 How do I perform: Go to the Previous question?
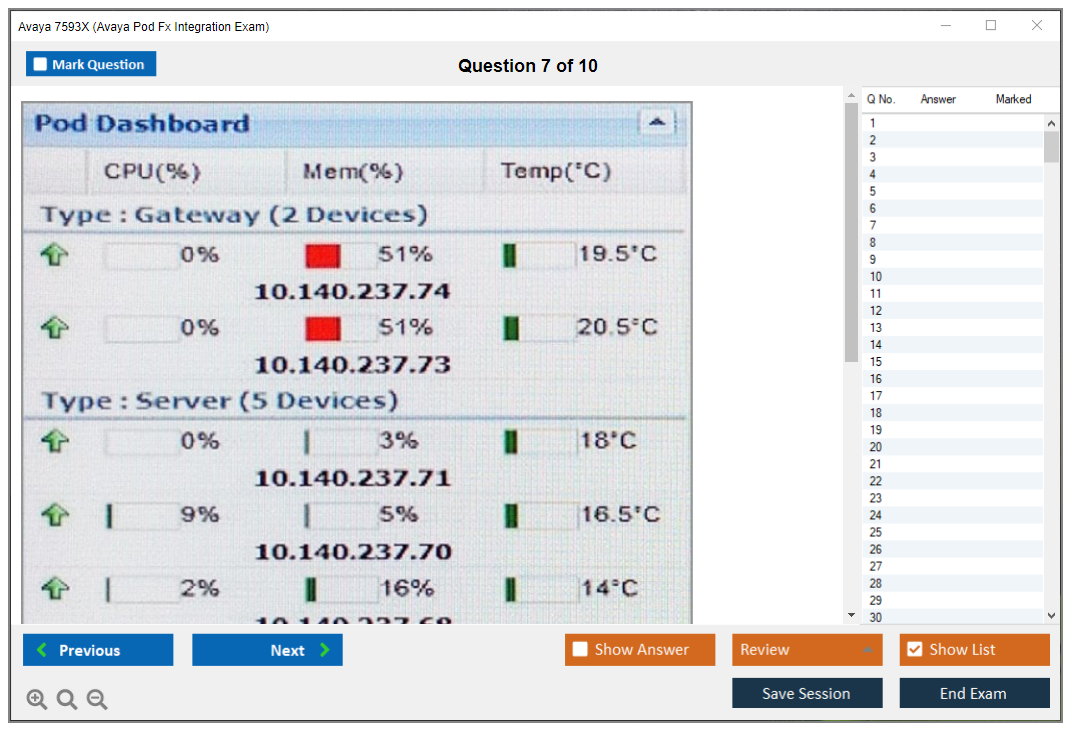(98, 650)
